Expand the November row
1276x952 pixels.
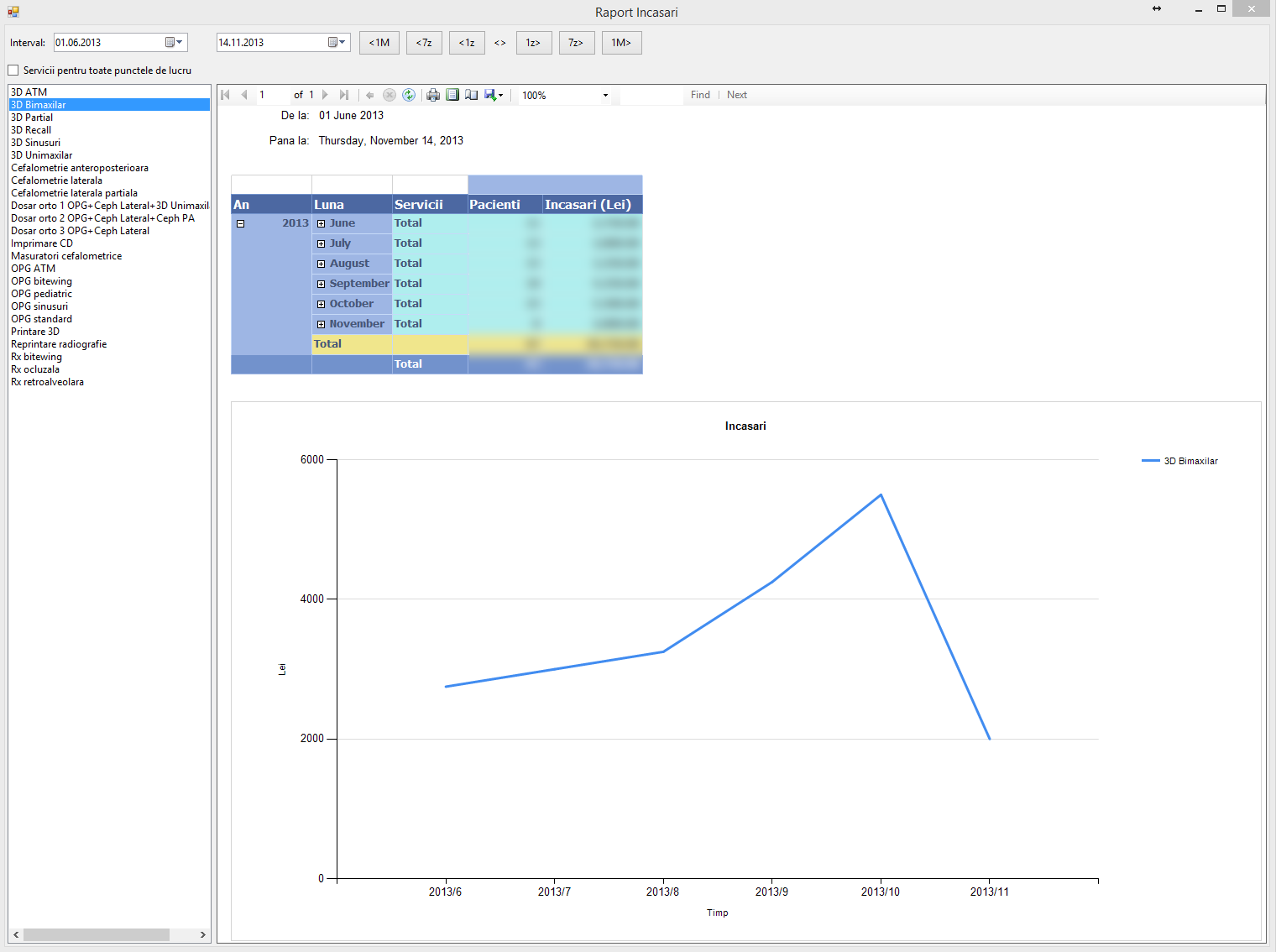pyautogui.click(x=321, y=324)
